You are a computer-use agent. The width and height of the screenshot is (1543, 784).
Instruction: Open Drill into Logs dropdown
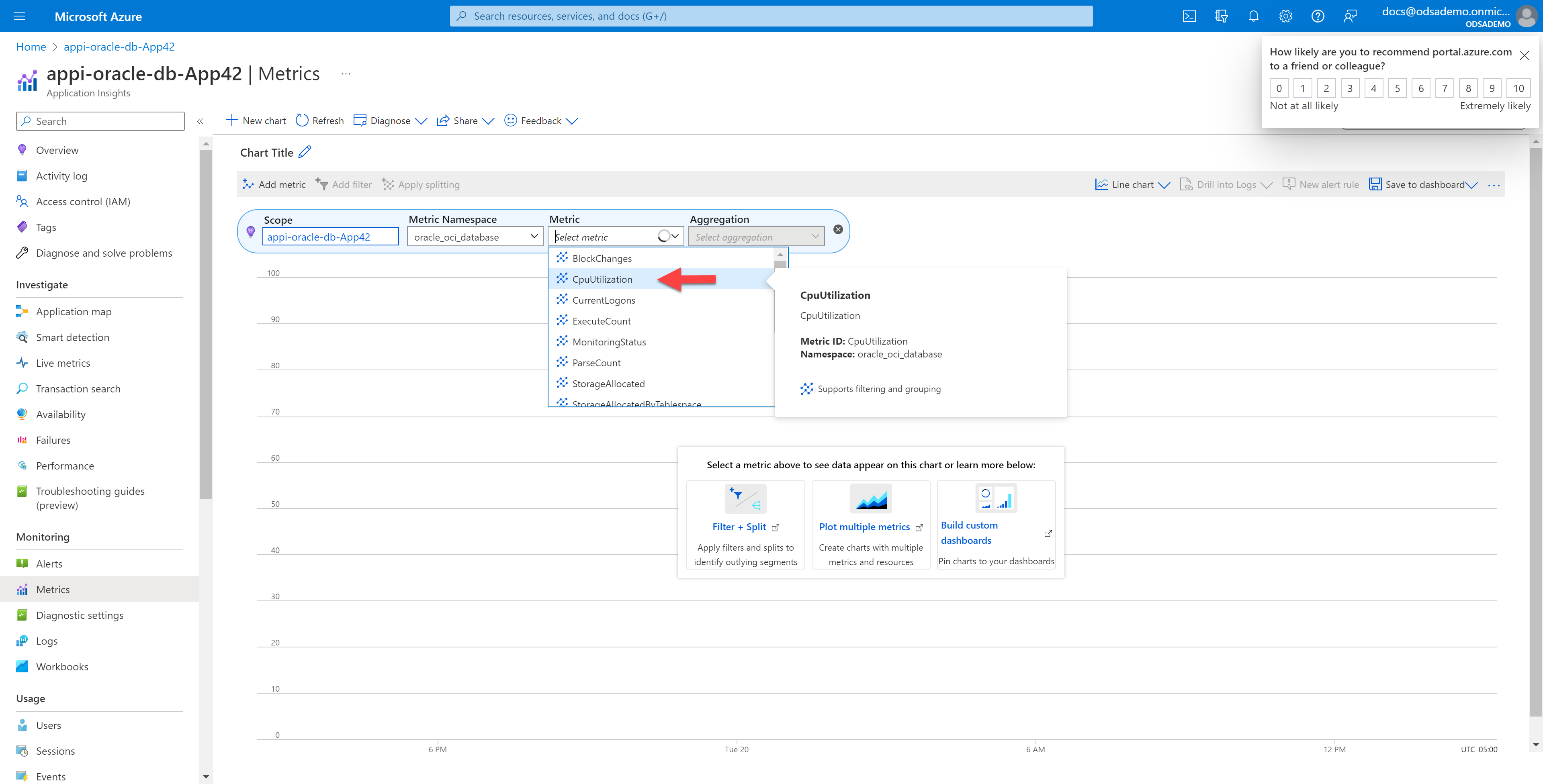pyautogui.click(x=1226, y=184)
